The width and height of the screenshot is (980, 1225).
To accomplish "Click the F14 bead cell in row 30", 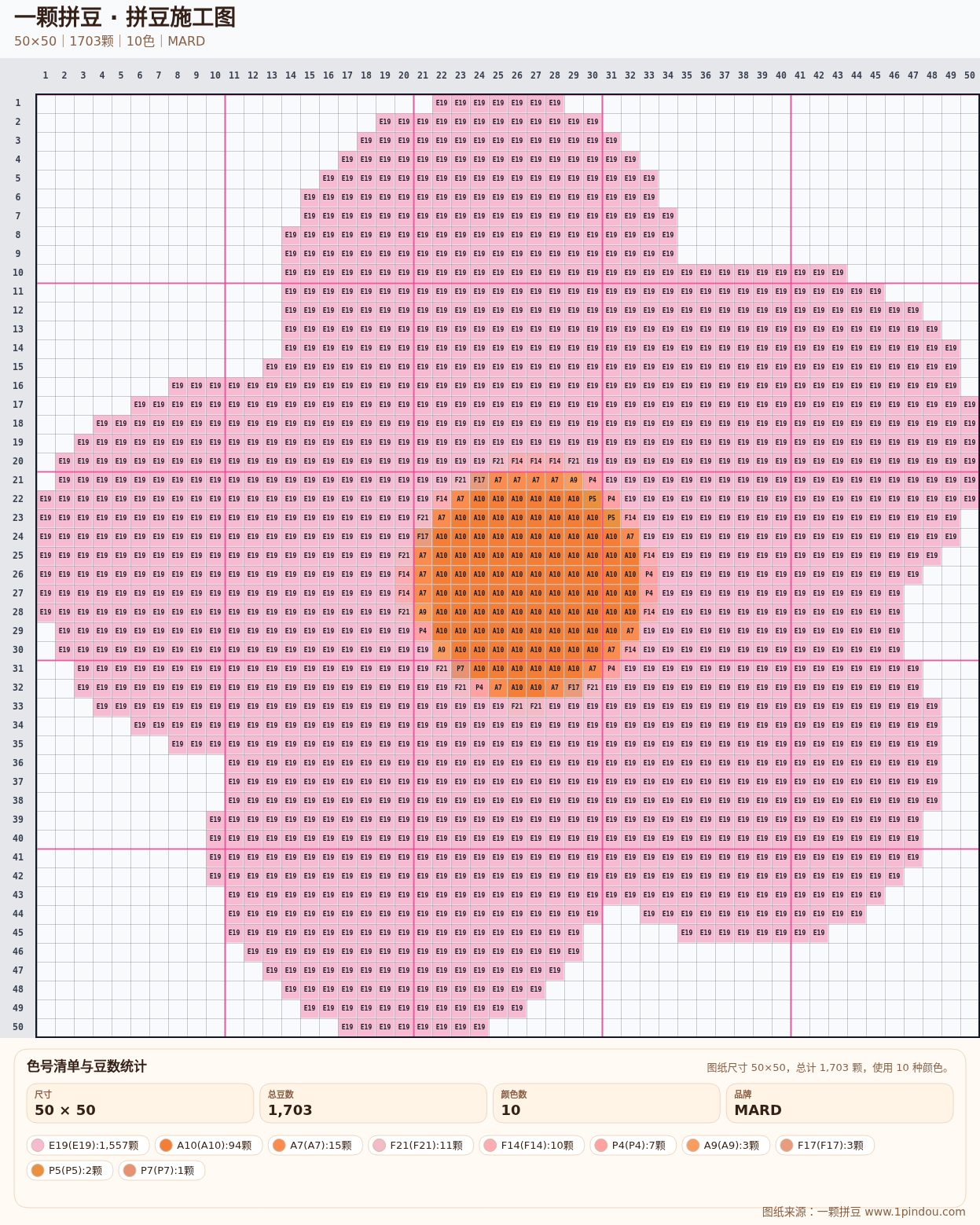I will coord(630,650).
